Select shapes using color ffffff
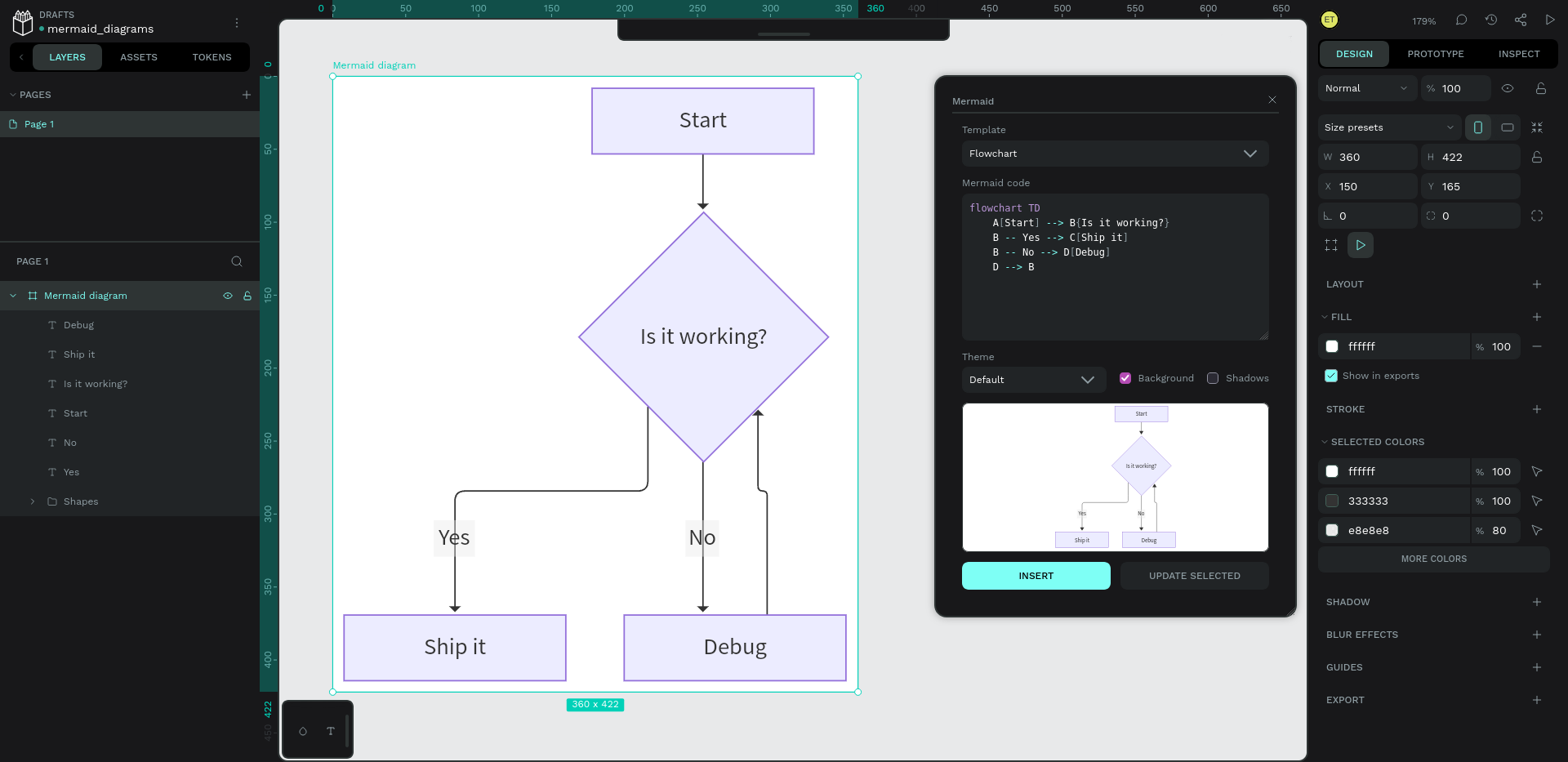 coord(1537,471)
